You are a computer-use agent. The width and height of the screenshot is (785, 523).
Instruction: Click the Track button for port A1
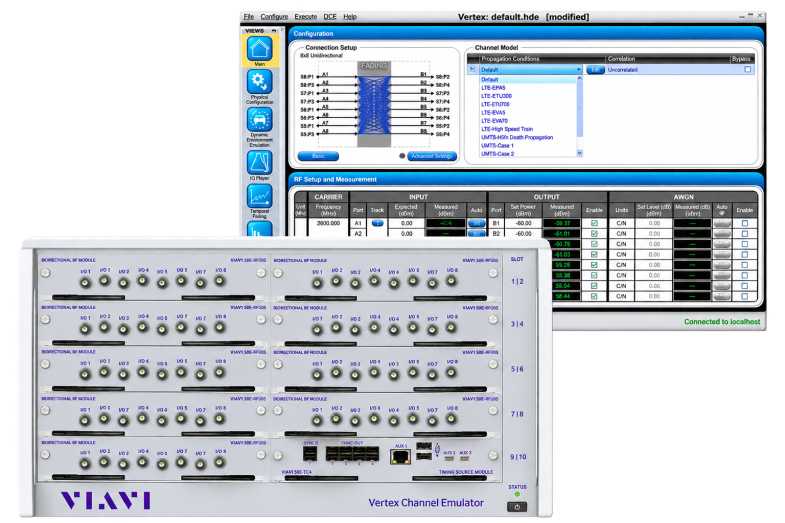377,223
